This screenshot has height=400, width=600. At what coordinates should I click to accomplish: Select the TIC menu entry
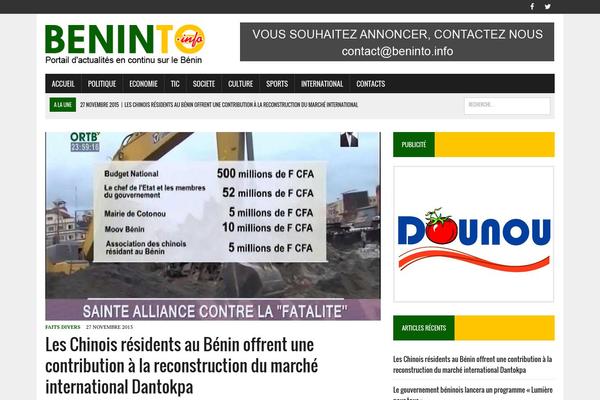175,84
